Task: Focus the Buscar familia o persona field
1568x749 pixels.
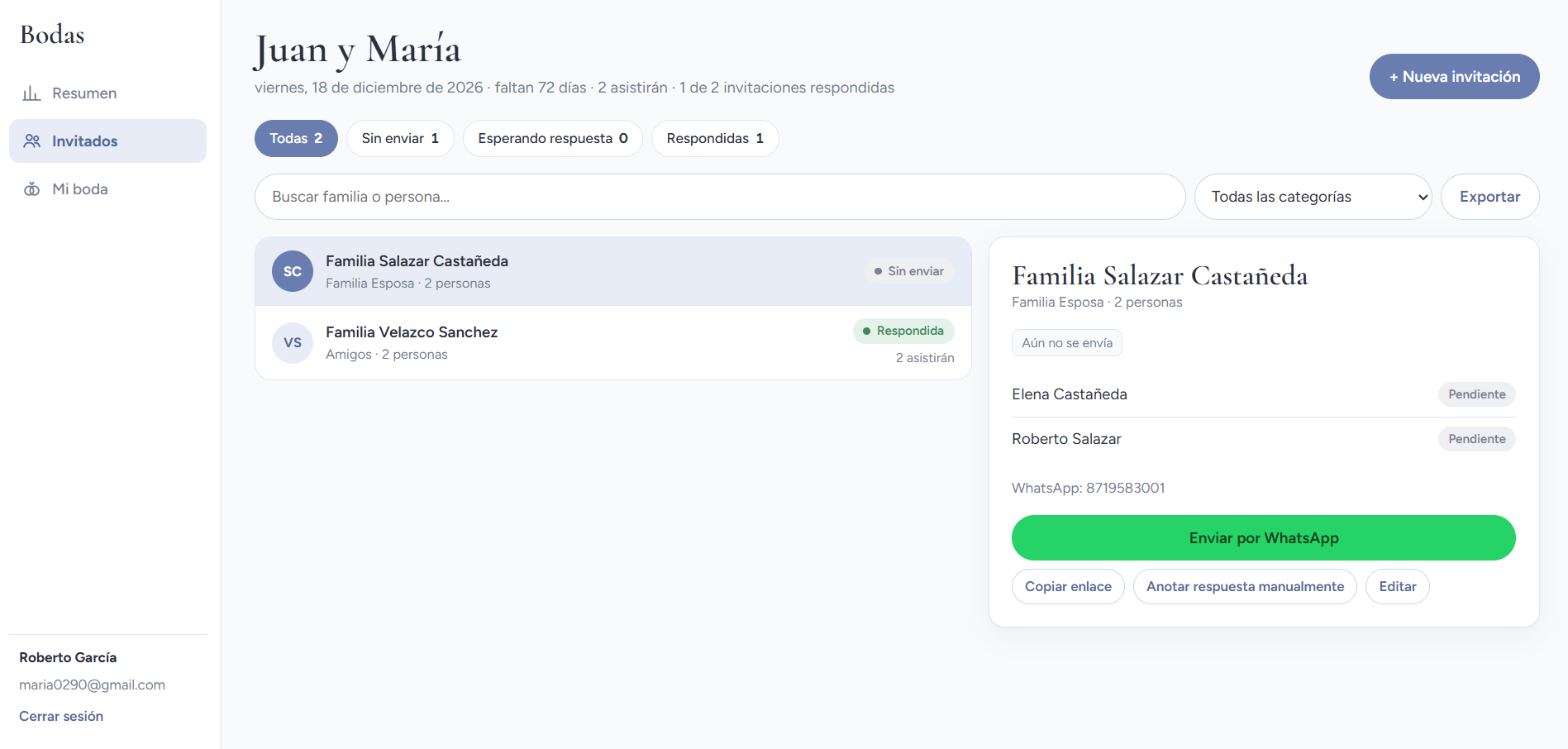Action: [720, 197]
